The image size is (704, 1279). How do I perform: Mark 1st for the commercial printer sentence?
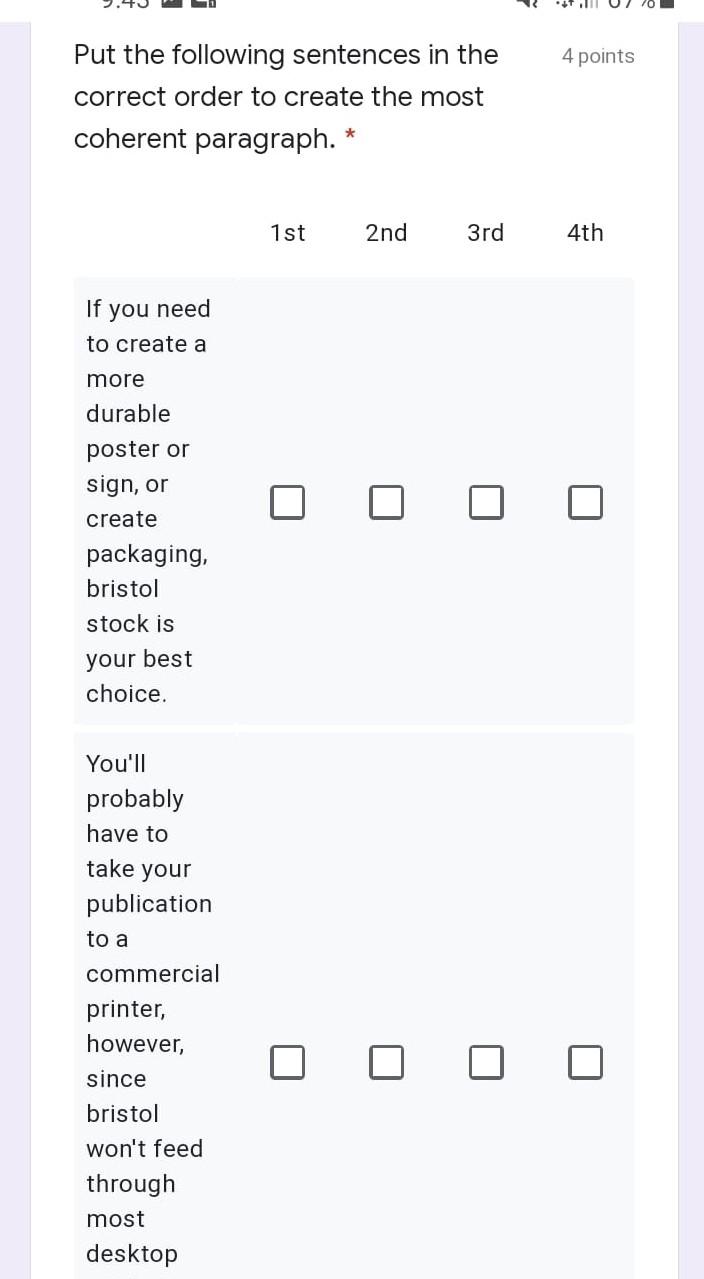[287, 1062]
